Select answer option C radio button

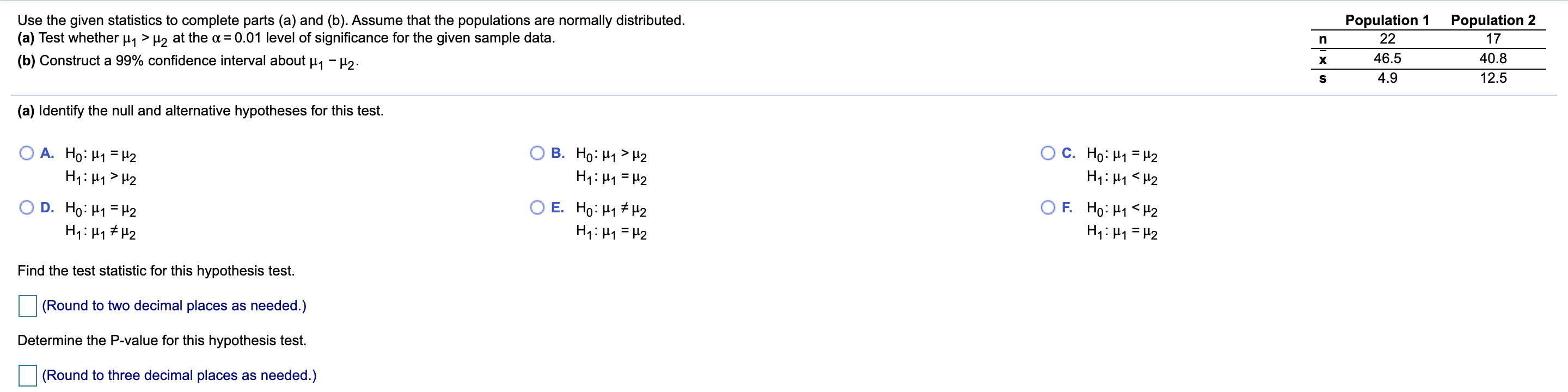pyautogui.click(x=1048, y=153)
